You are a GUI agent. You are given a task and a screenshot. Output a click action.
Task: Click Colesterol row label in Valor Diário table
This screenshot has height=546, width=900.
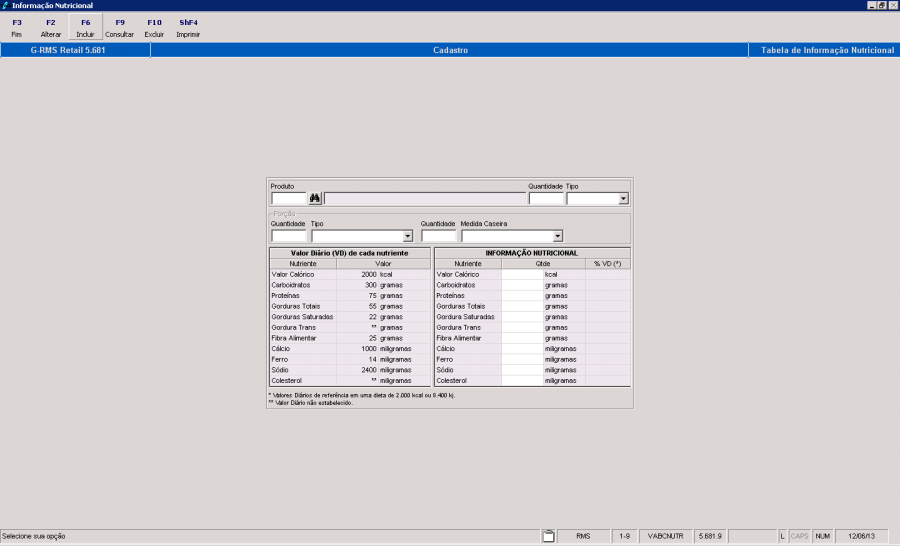[x=286, y=381]
